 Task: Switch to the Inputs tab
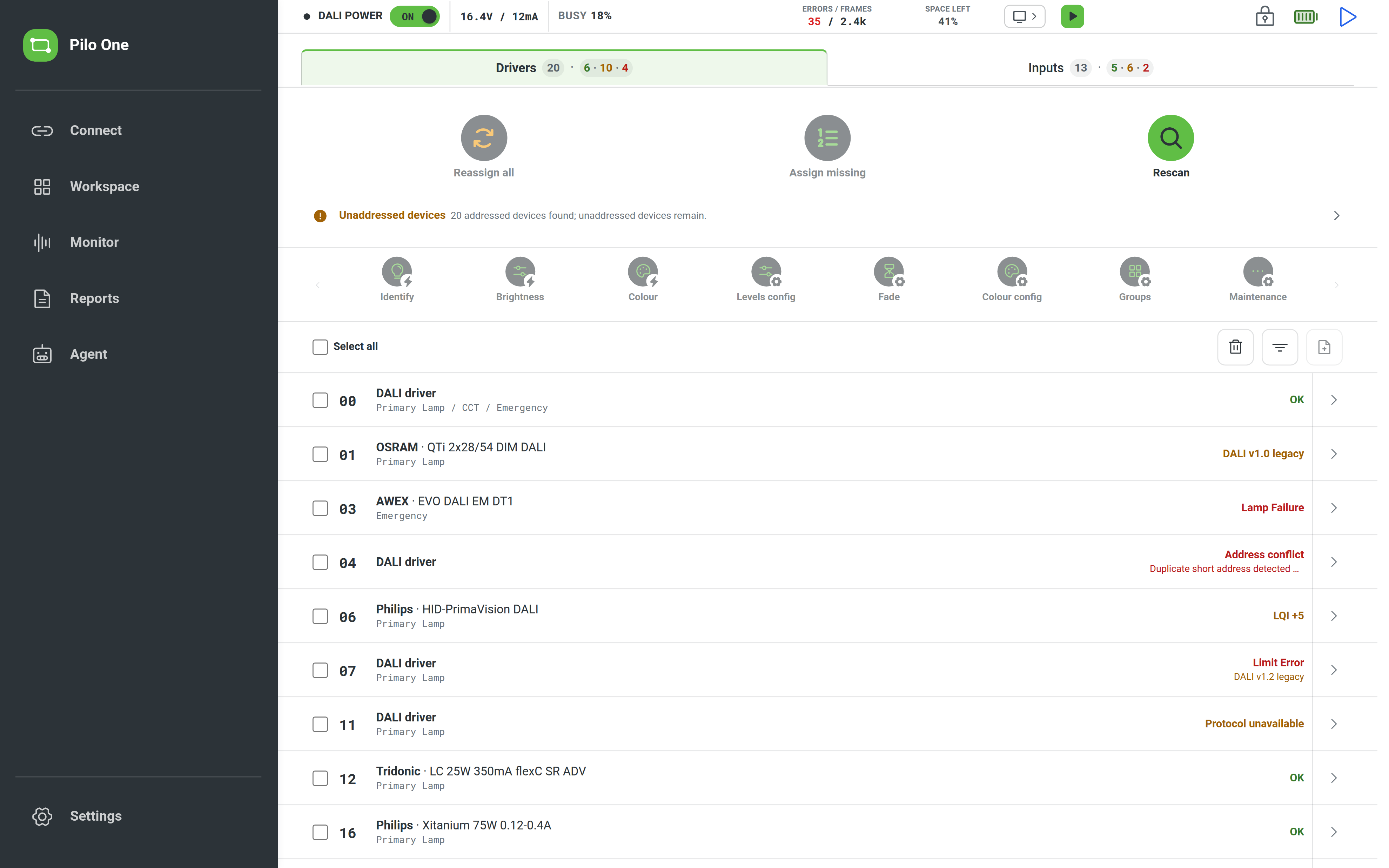tap(1090, 68)
